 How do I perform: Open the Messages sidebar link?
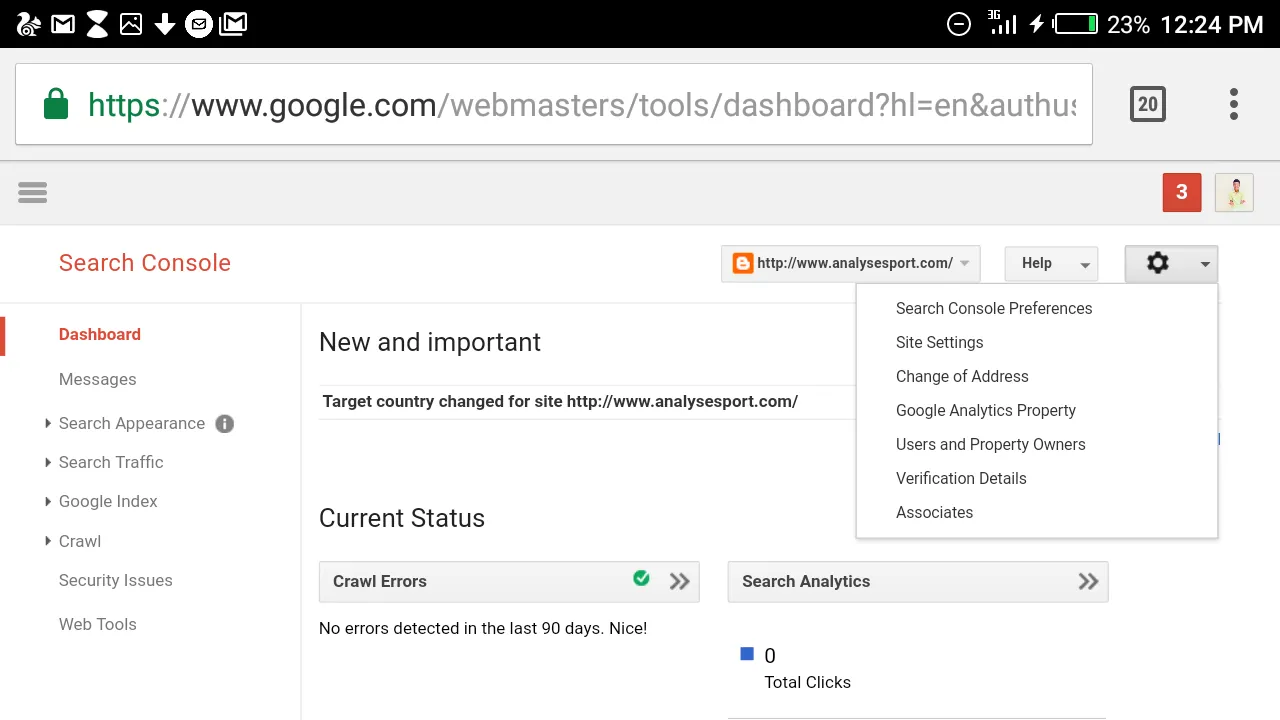click(x=97, y=379)
